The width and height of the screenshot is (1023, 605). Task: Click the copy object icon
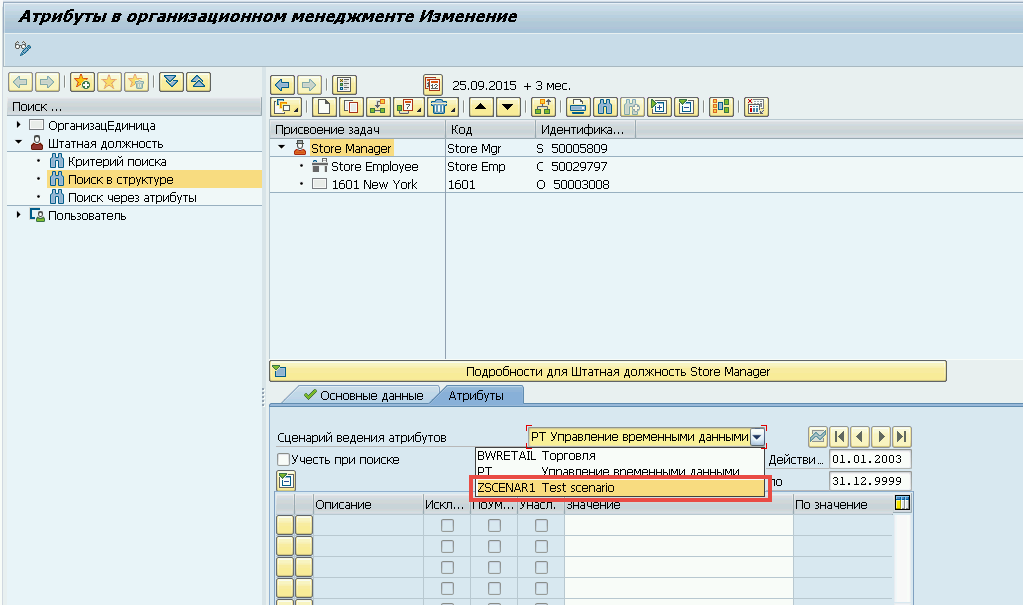(x=351, y=106)
